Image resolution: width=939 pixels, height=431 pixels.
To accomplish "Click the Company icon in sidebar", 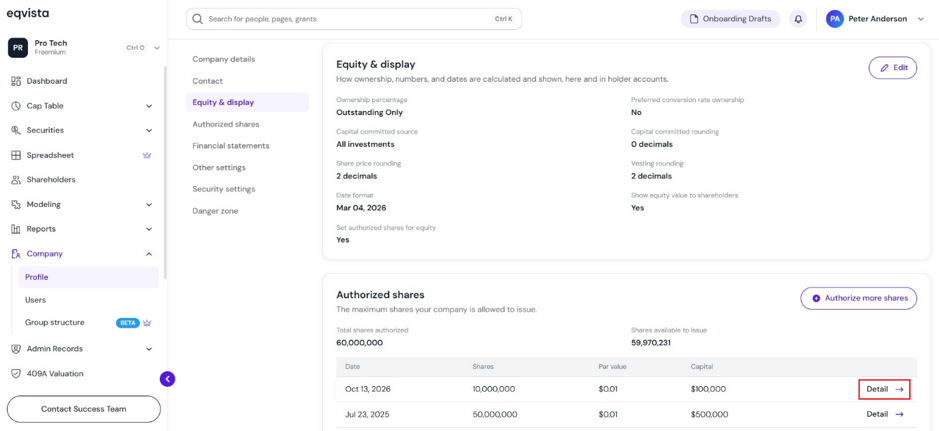I will (16, 254).
